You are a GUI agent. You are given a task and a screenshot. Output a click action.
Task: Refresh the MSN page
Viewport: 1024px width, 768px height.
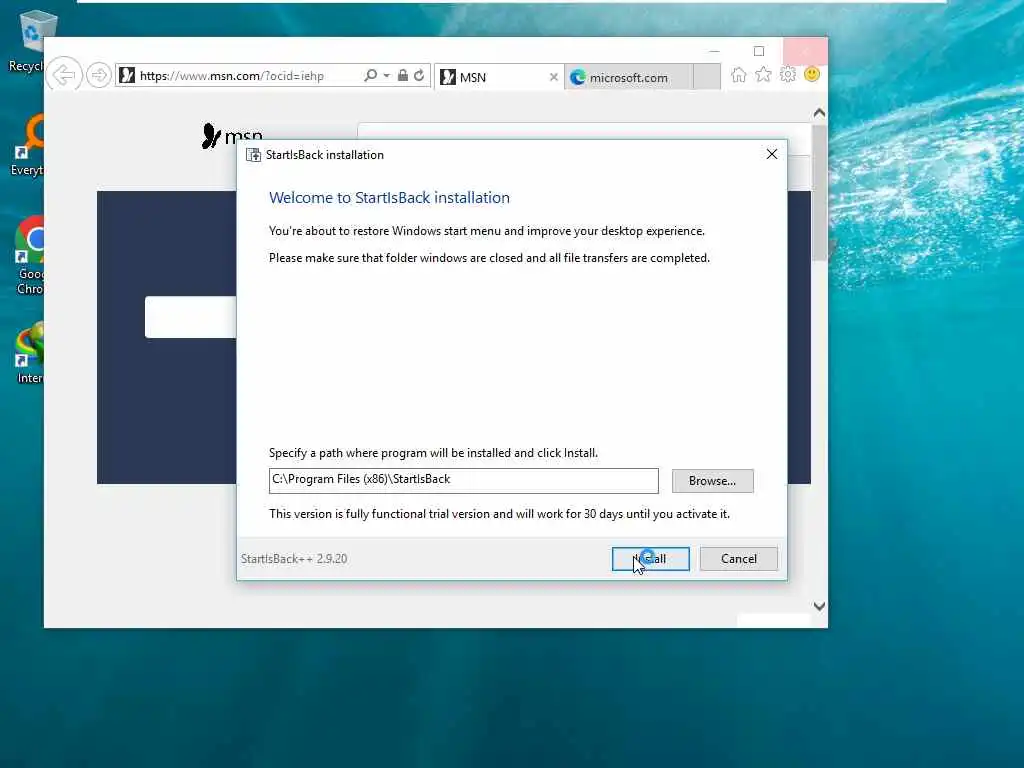pos(419,75)
